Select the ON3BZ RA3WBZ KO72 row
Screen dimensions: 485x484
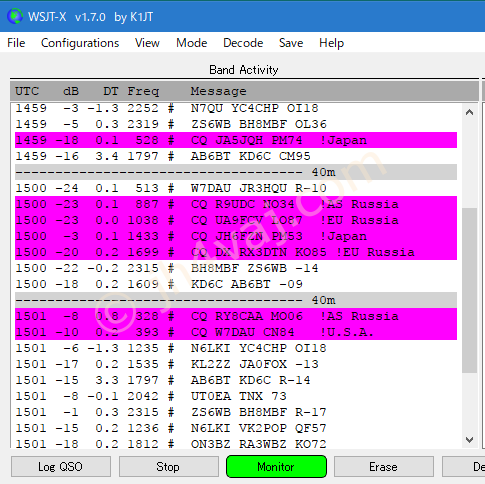(236, 443)
